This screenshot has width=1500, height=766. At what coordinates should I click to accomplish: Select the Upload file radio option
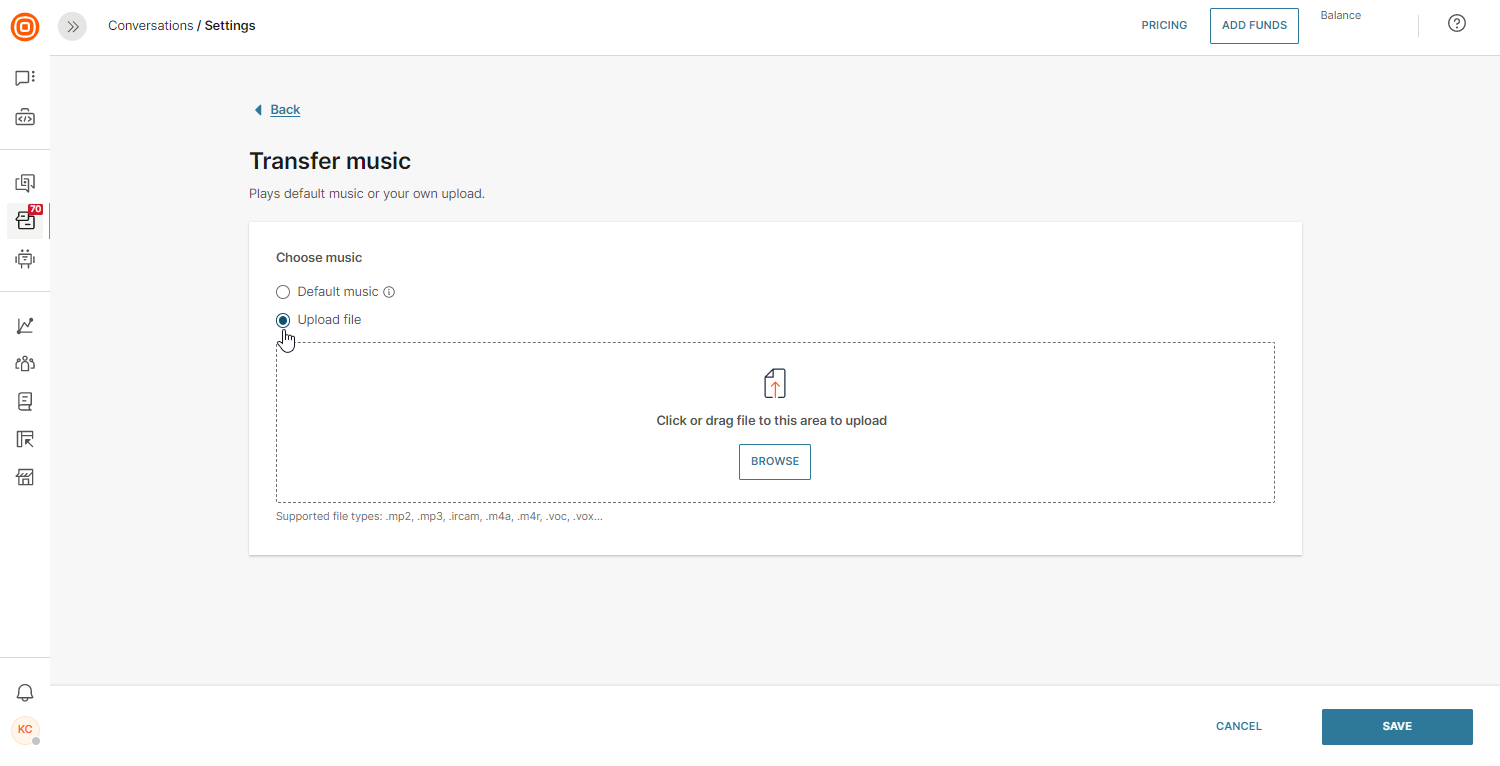click(x=283, y=320)
